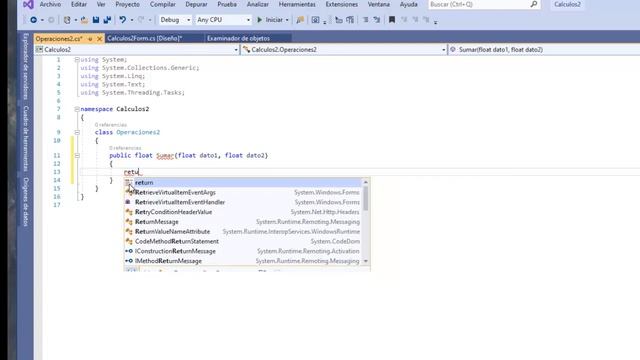Click the icon right of Find in Files
Screen dimensions: 640x360
(315, 20)
